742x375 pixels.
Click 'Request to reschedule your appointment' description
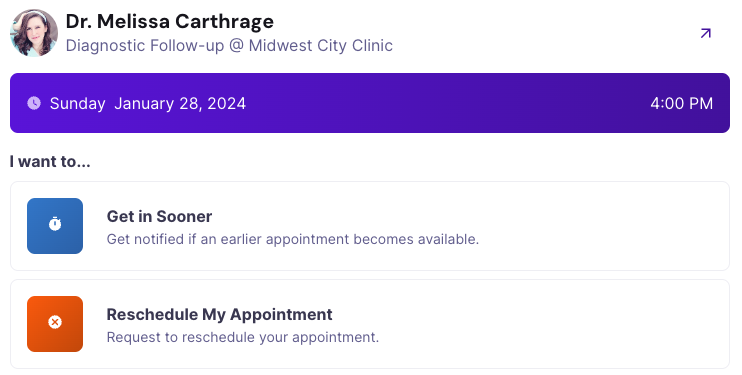pos(243,337)
